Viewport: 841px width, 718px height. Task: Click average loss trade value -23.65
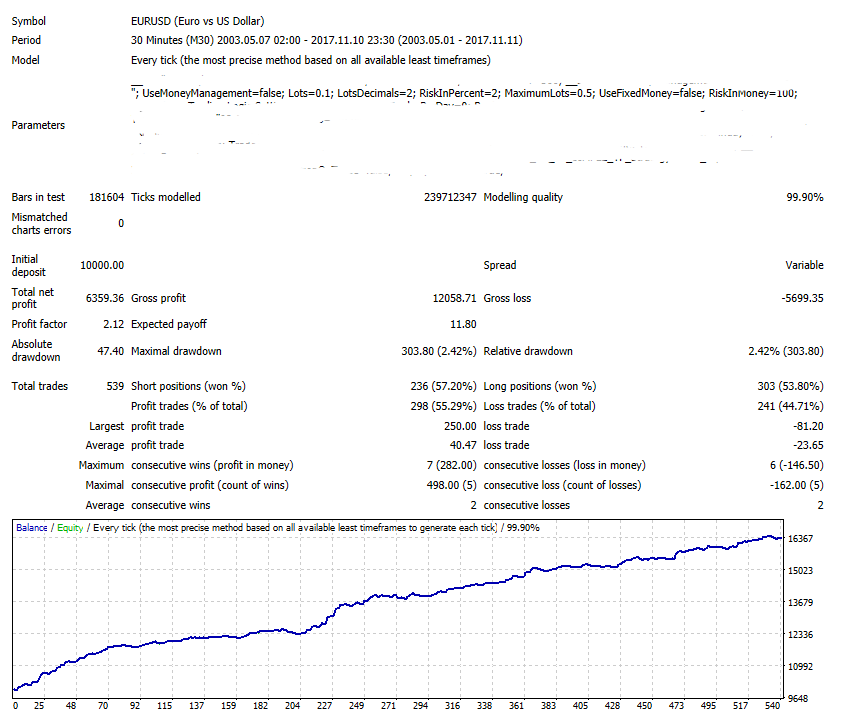[808, 445]
